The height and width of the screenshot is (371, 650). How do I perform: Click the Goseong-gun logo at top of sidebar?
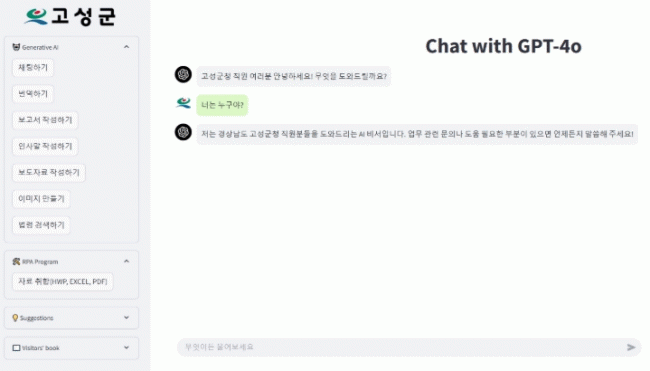click(x=70, y=17)
